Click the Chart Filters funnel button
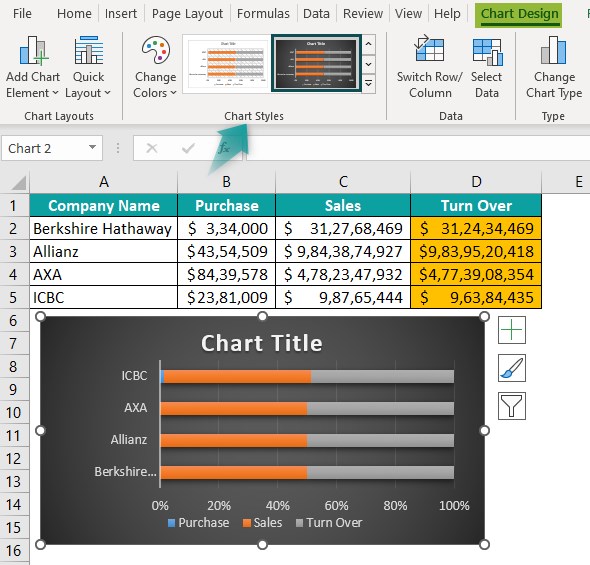 coord(512,406)
